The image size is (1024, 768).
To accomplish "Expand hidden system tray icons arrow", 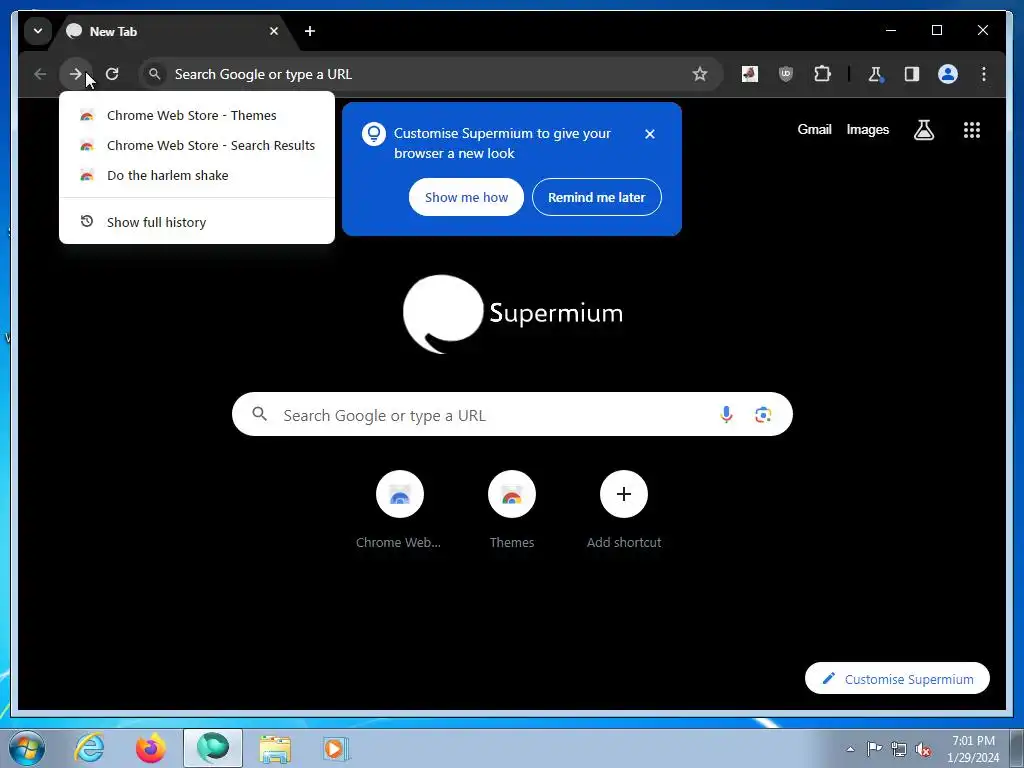I will (850, 749).
